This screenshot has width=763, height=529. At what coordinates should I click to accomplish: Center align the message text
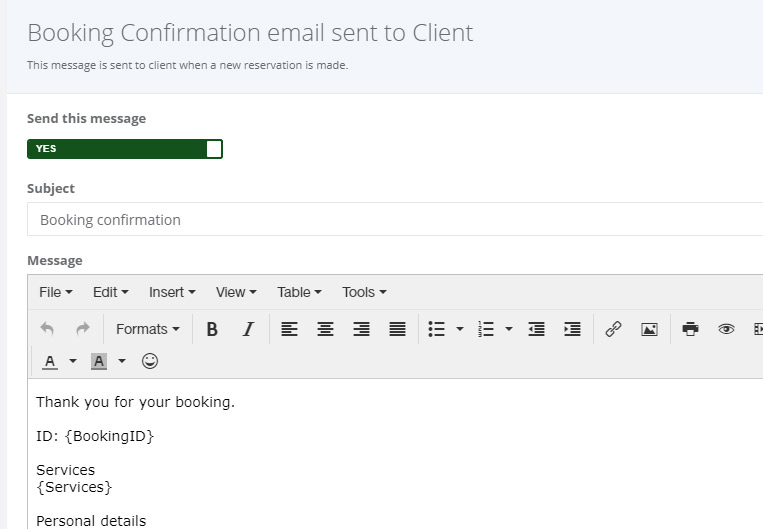325,329
